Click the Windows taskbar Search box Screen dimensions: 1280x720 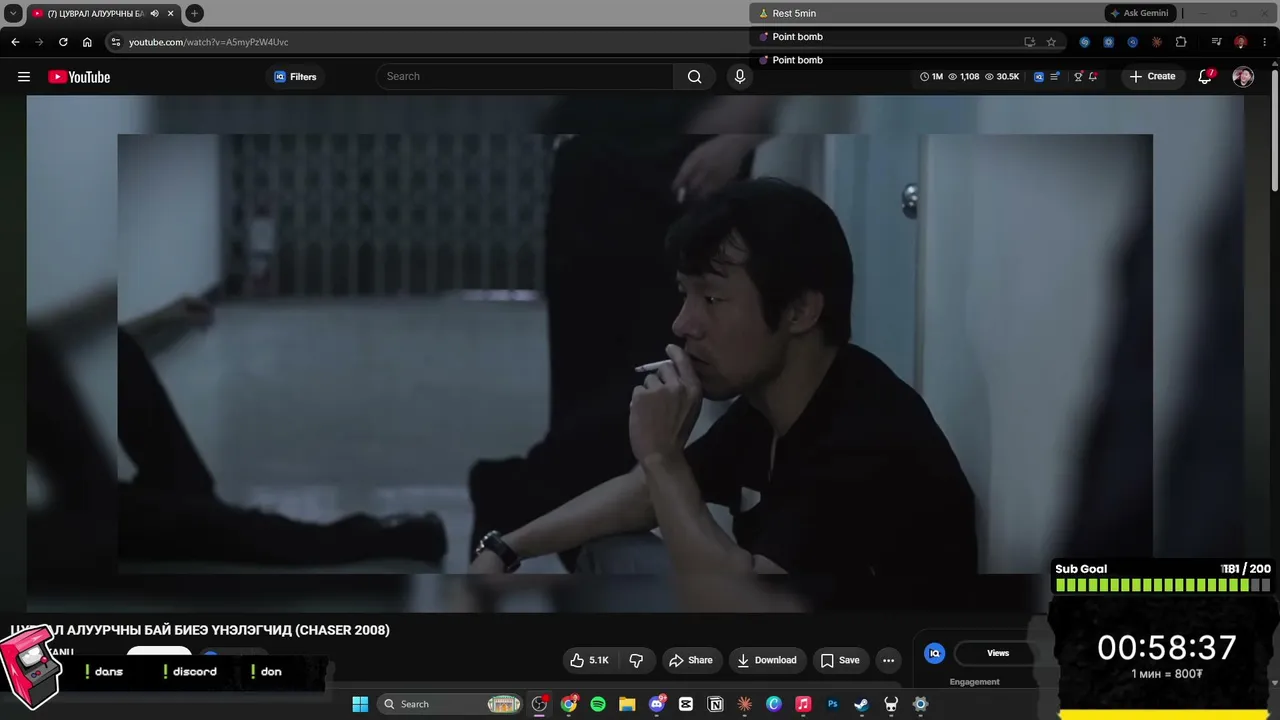pyautogui.click(x=450, y=704)
